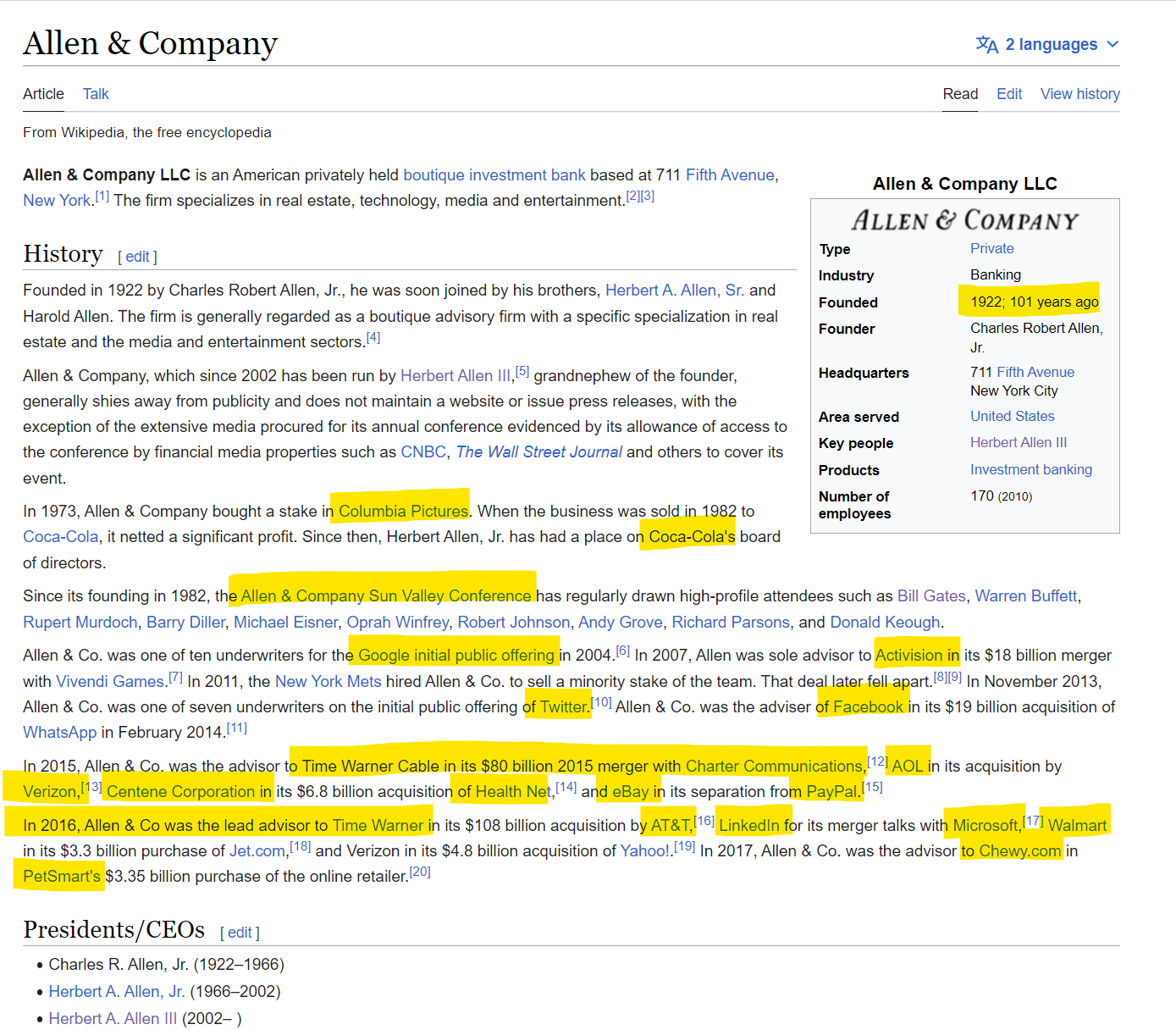Open the Warren Buffett link
This screenshot has height=1030, width=1176.
(1026, 596)
